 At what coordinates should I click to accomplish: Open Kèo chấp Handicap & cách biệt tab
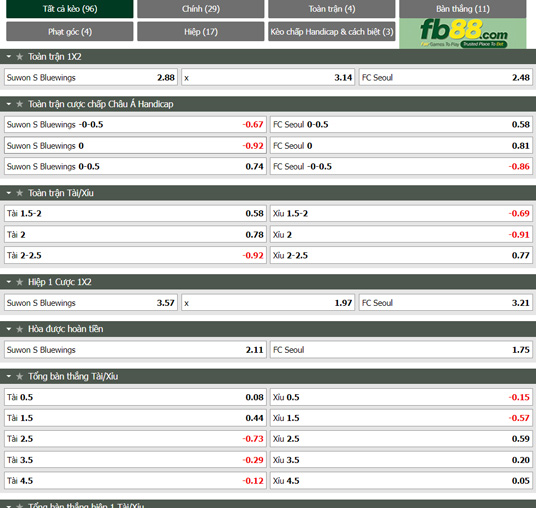pos(332,31)
